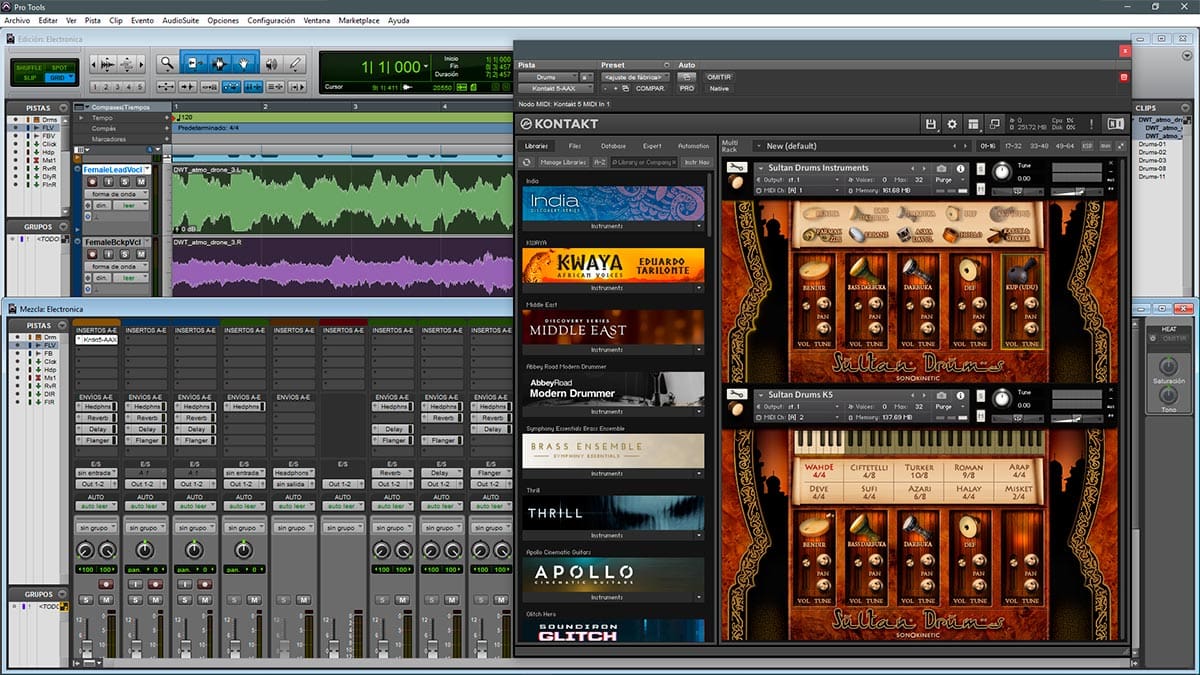Open Kontakt workspace layout icon
The width and height of the screenshot is (1200, 675).
[973, 124]
